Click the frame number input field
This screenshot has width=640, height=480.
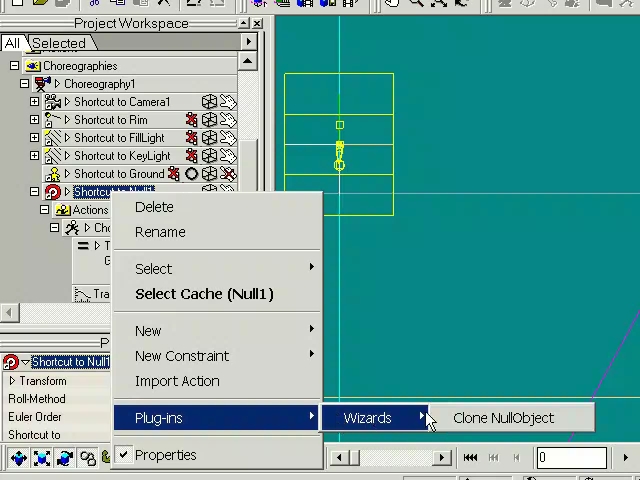(571, 458)
